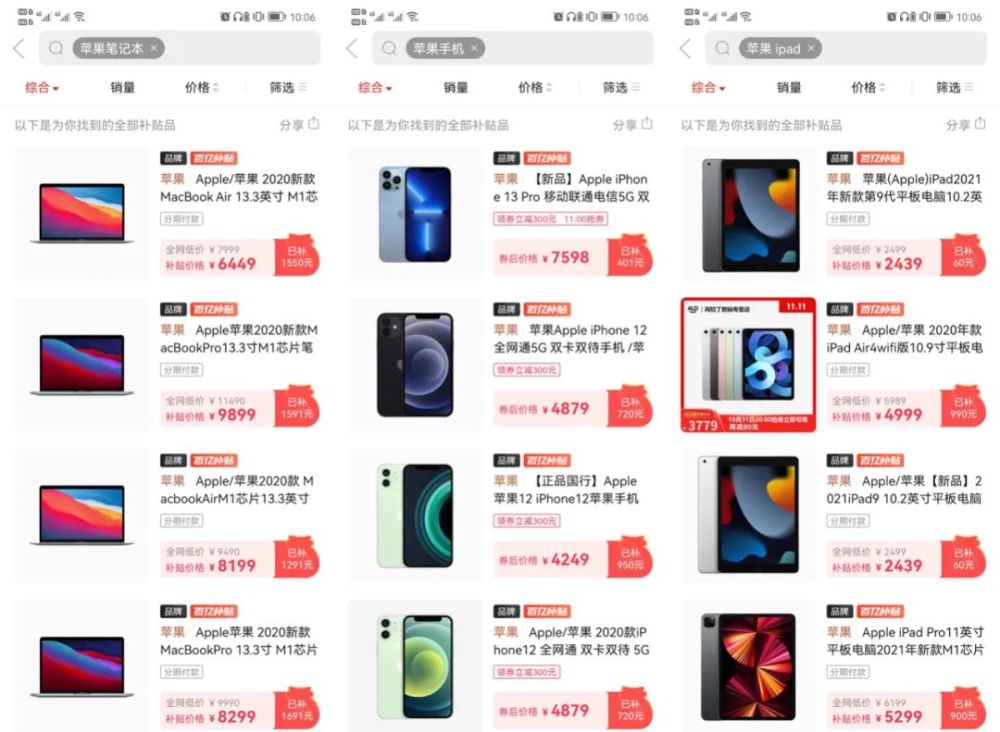Expand 综合 sort dropdown on phone screen

click(375, 87)
